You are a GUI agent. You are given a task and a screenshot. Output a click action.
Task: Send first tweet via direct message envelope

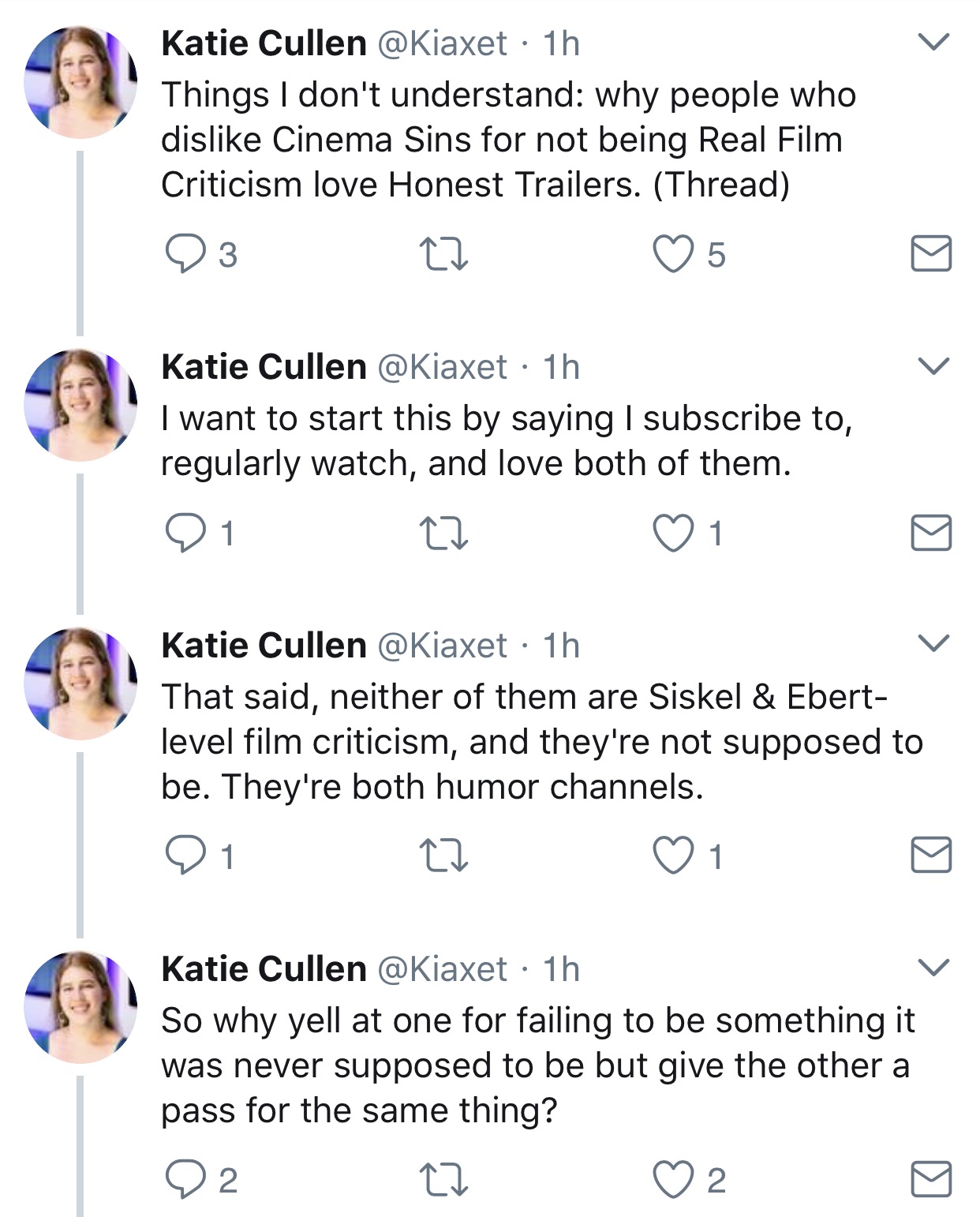tap(931, 253)
